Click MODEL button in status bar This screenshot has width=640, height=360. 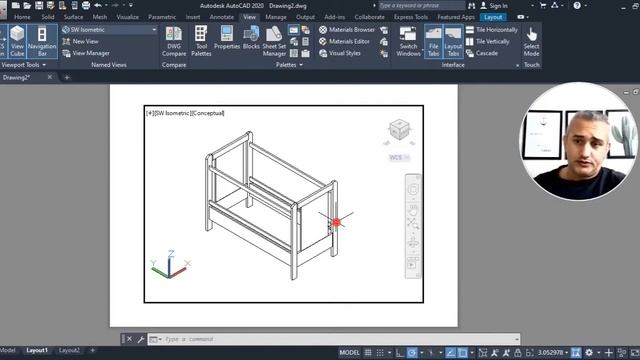tap(349, 353)
